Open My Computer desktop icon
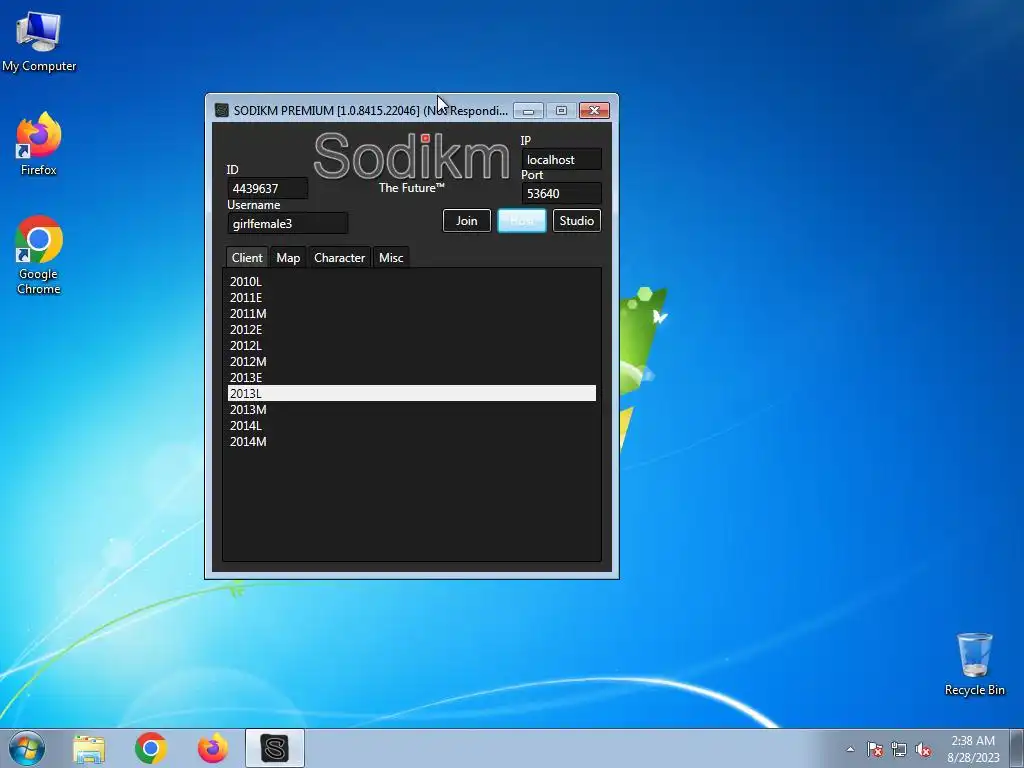1024x768 pixels. (39, 40)
